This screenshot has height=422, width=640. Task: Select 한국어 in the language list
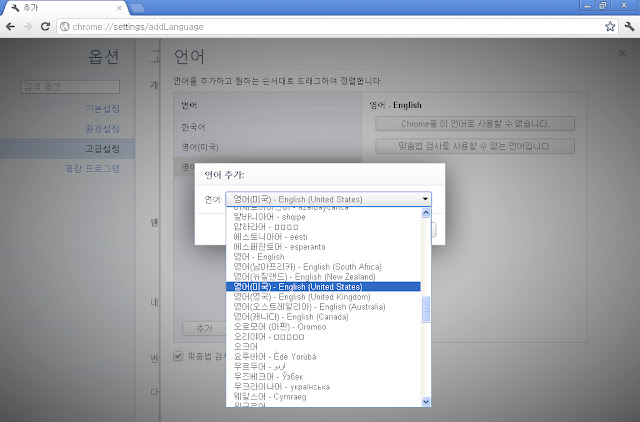pos(267,127)
